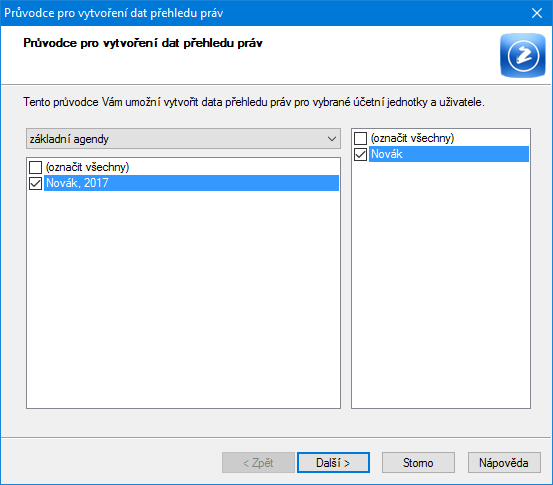Viewport: 553px width, 485px height.
Task: Uncheck the Novák, 2017 checkbox
Action: (35, 183)
